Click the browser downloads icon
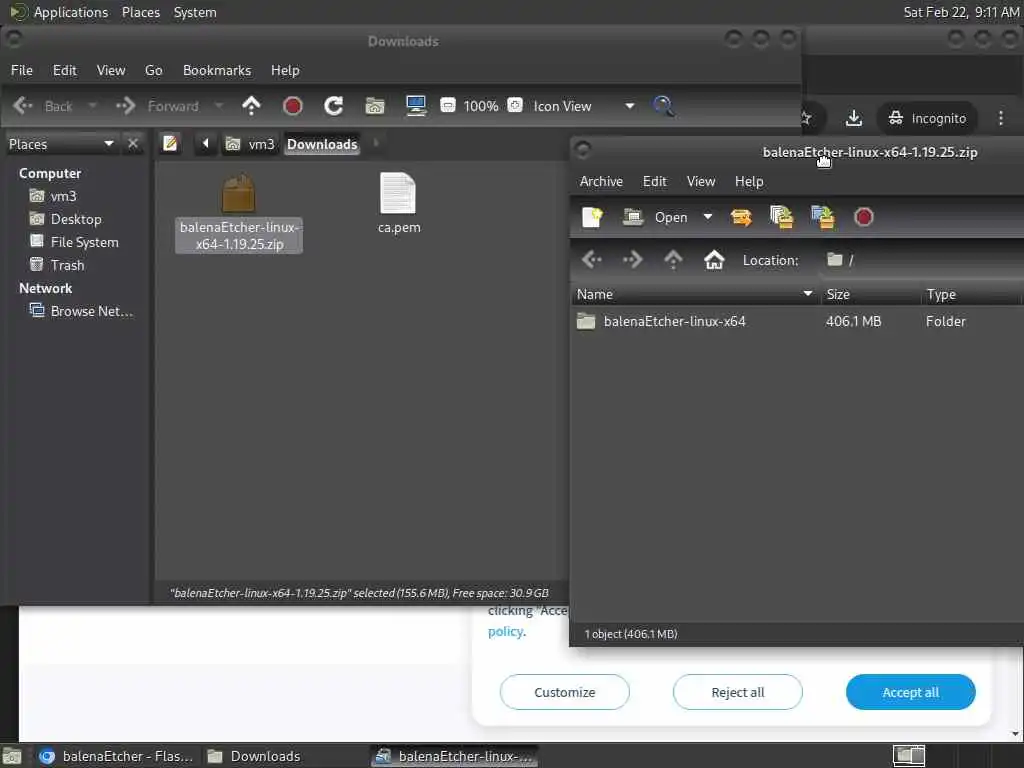This screenshot has height=768, width=1024. pos(854,118)
